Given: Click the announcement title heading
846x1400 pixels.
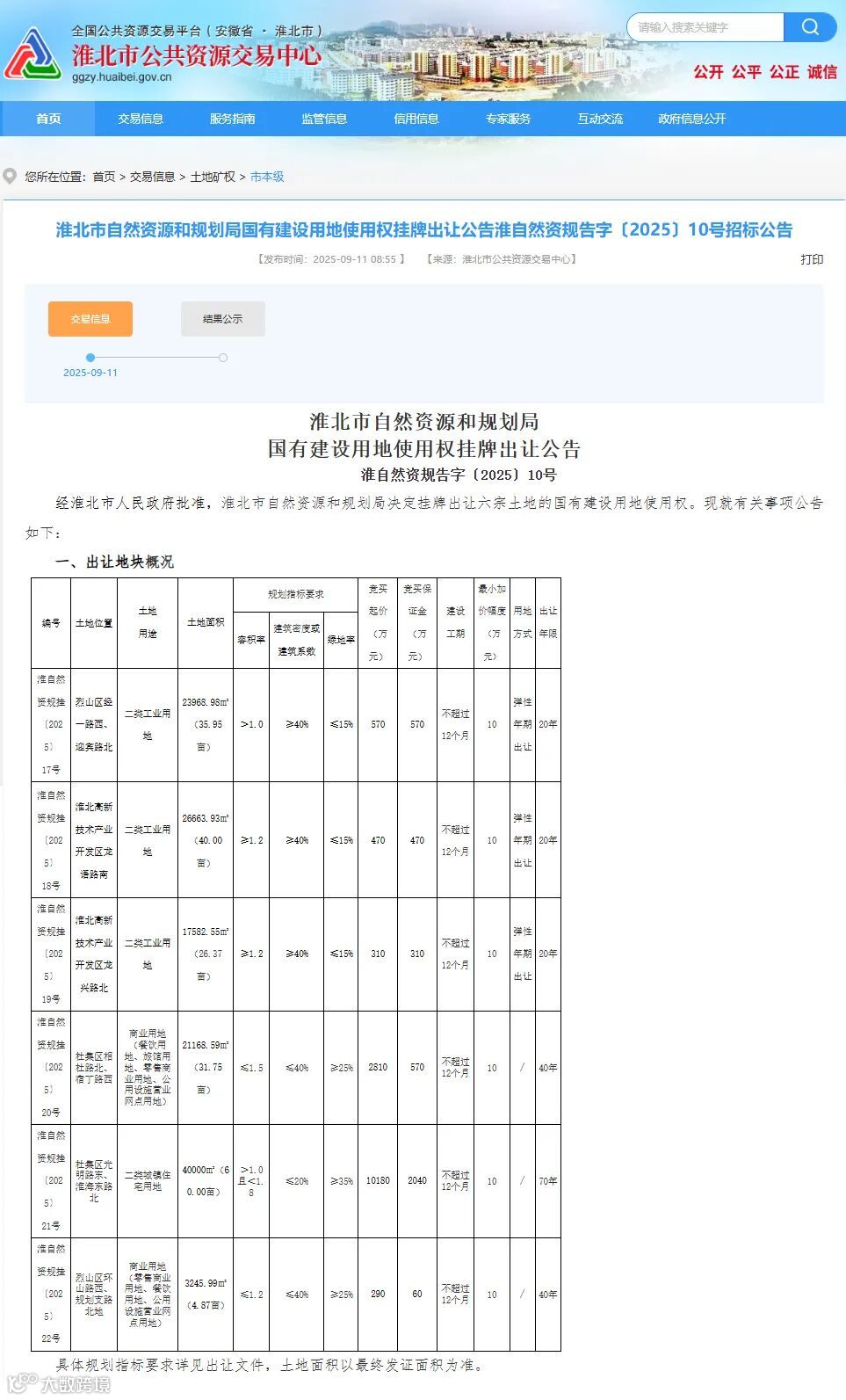Looking at the screenshot, I should (424, 230).
